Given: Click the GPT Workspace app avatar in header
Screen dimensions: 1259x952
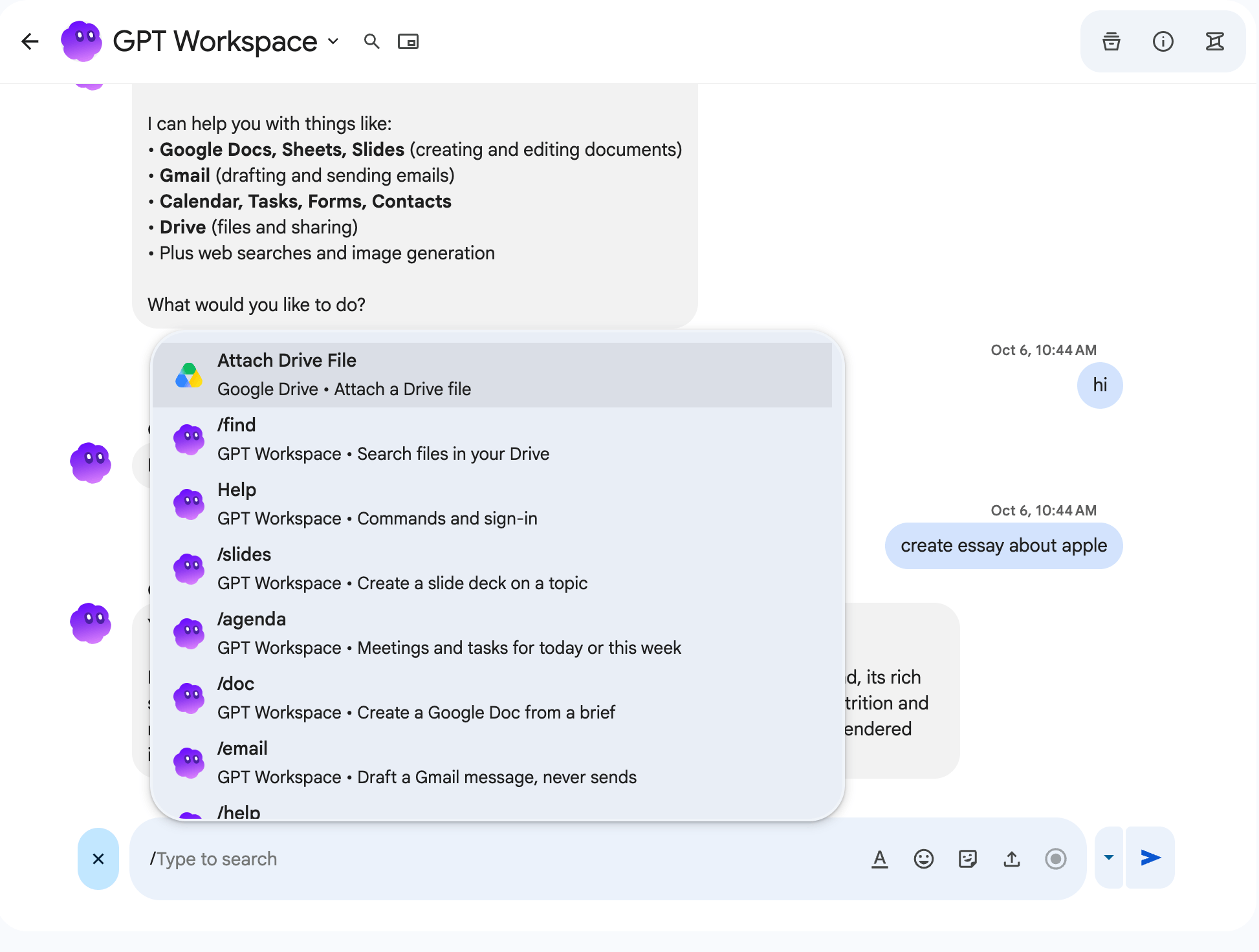Looking at the screenshot, I should click(x=82, y=41).
